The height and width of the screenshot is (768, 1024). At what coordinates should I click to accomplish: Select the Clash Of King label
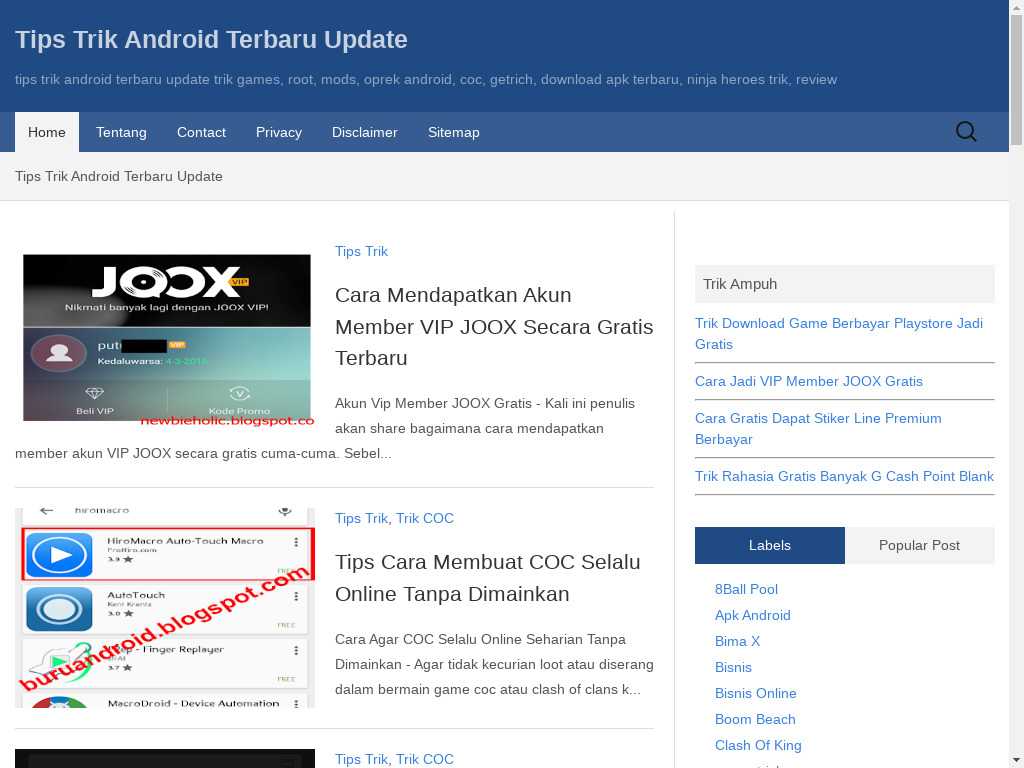click(x=758, y=746)
